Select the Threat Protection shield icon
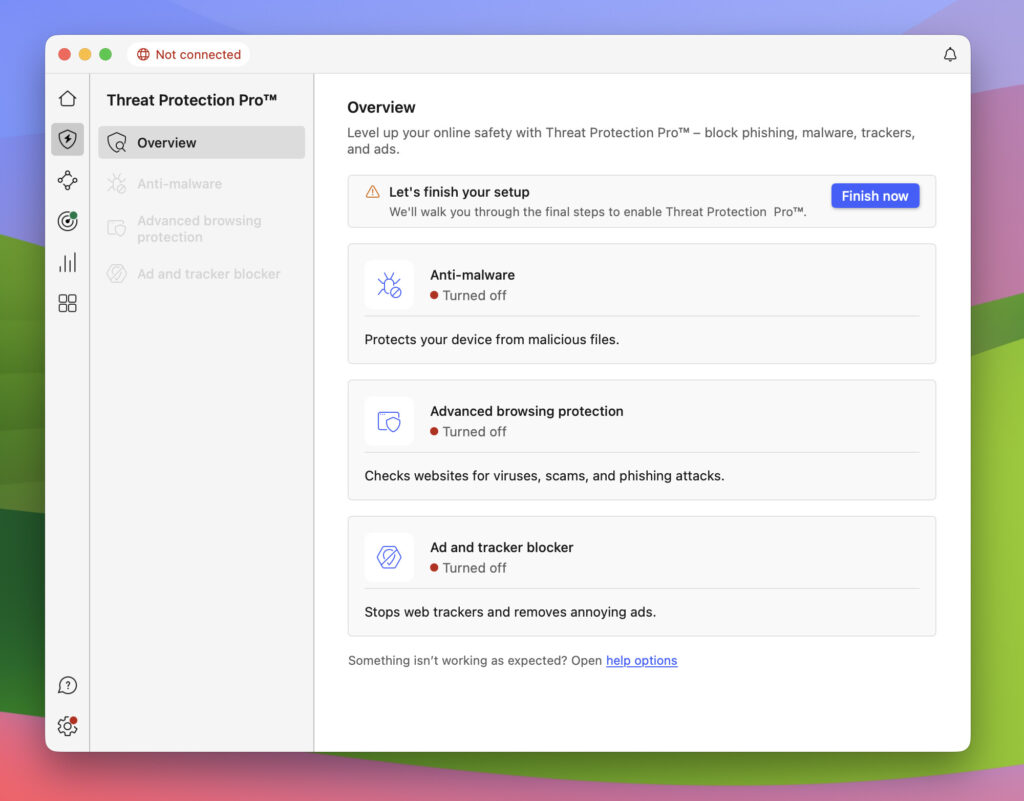This screenshot has height=801, width=1024. 67,140
